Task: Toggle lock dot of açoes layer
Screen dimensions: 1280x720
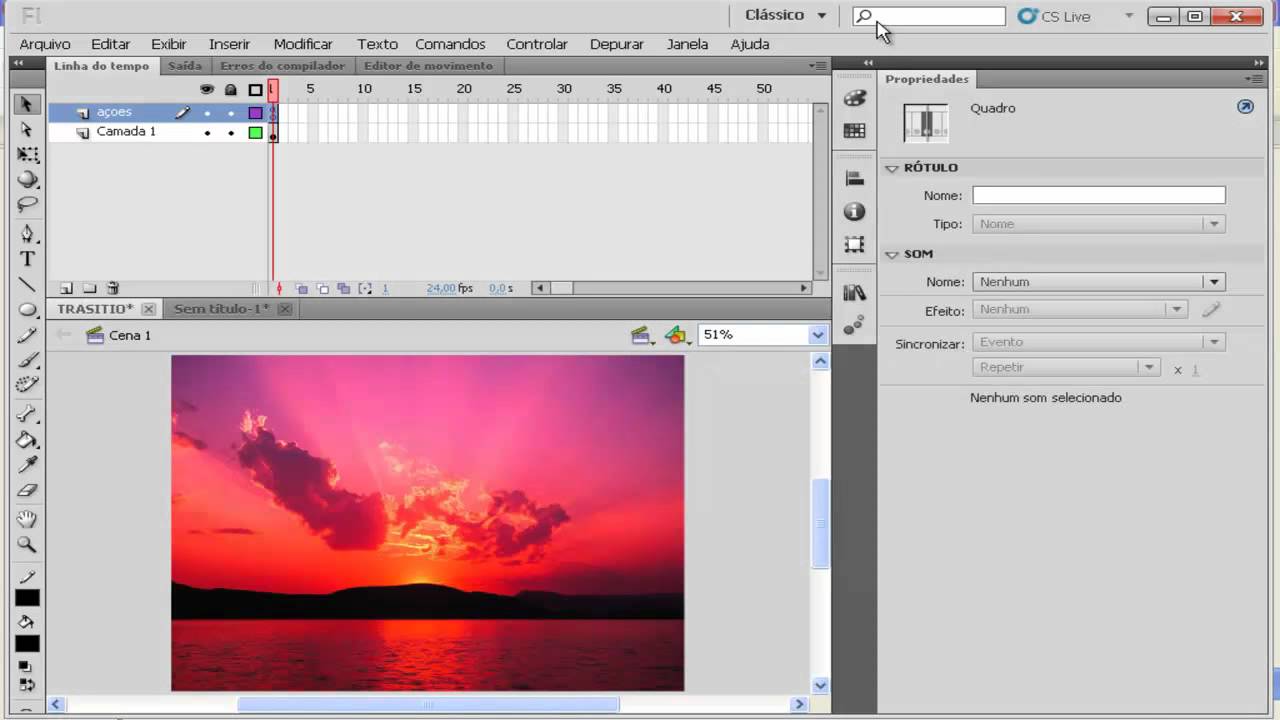Action: point(231,113)
